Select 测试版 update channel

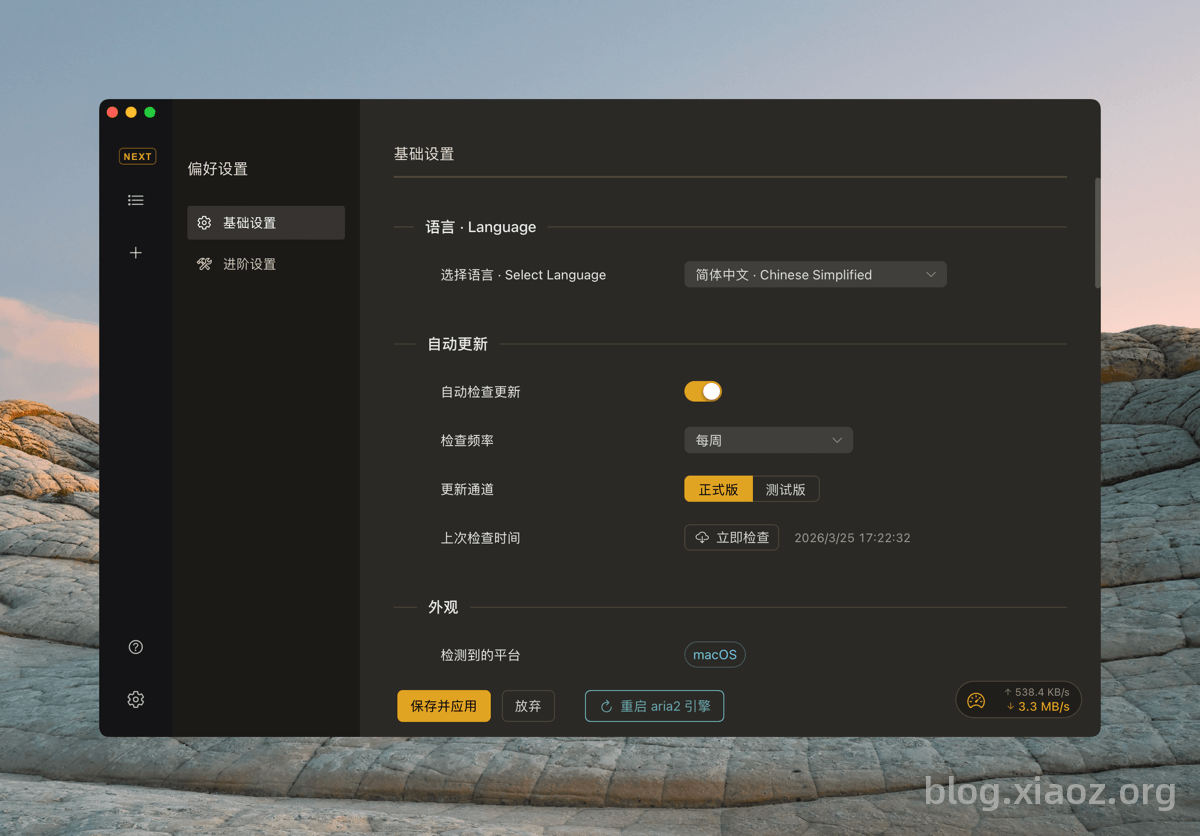(x=786, y=489)
